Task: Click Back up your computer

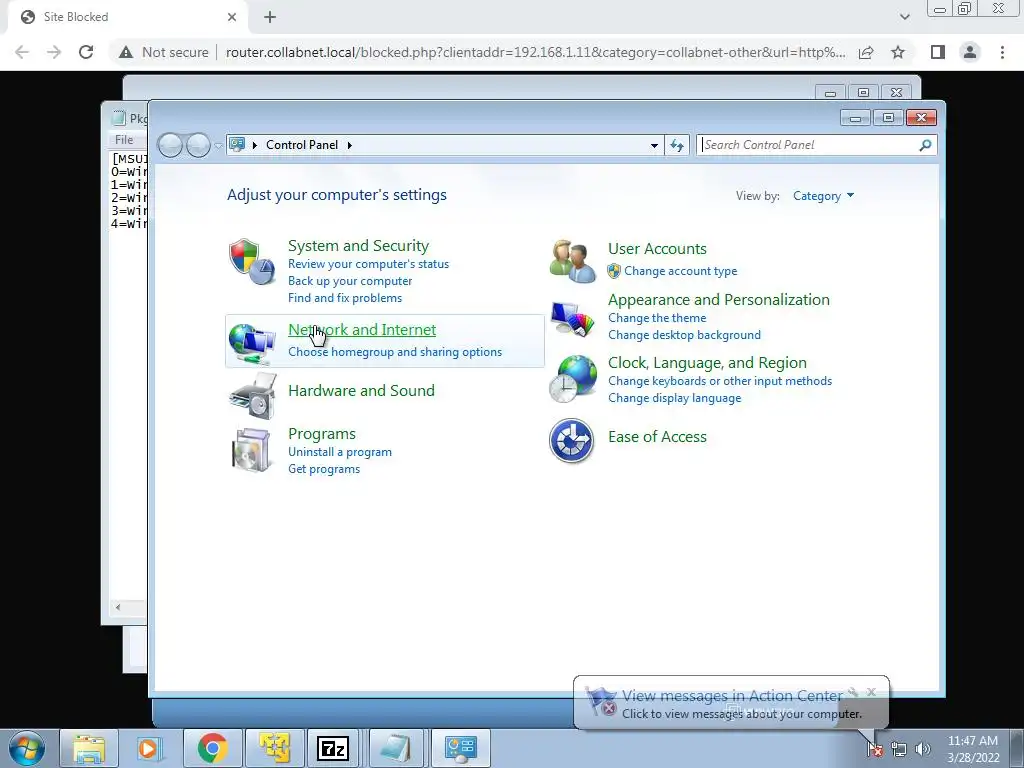Action: (x=350, y=281)
